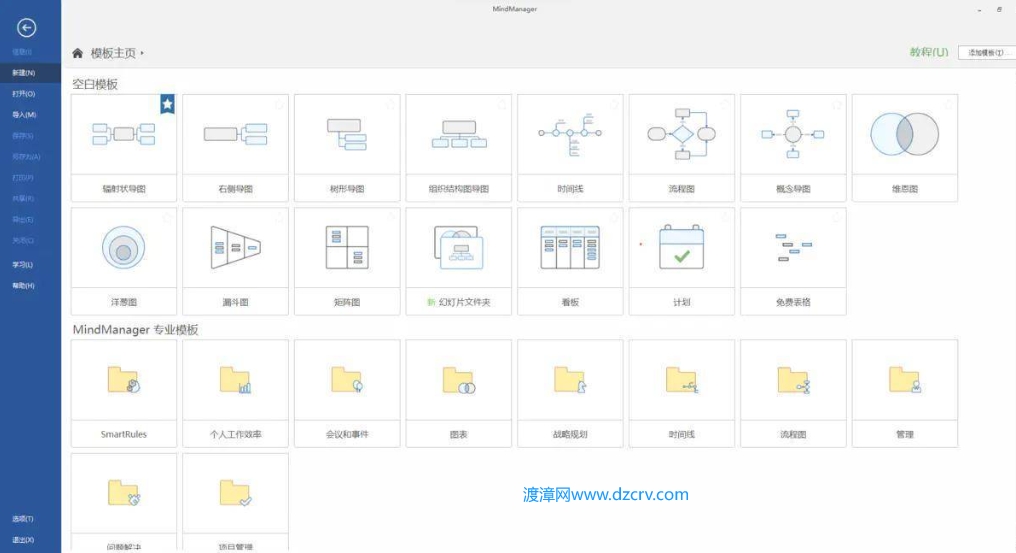Click the 模板主页 breadcrumb text
The image size is (1016, 553).
113,53
